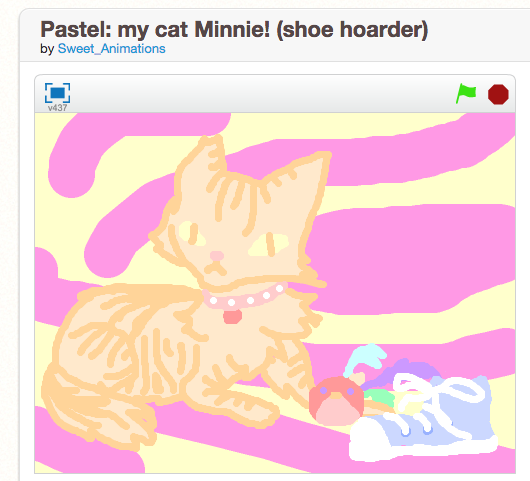Click the red bird toy
The height and width of the screenshot is (481, 530).
[336, 402]
